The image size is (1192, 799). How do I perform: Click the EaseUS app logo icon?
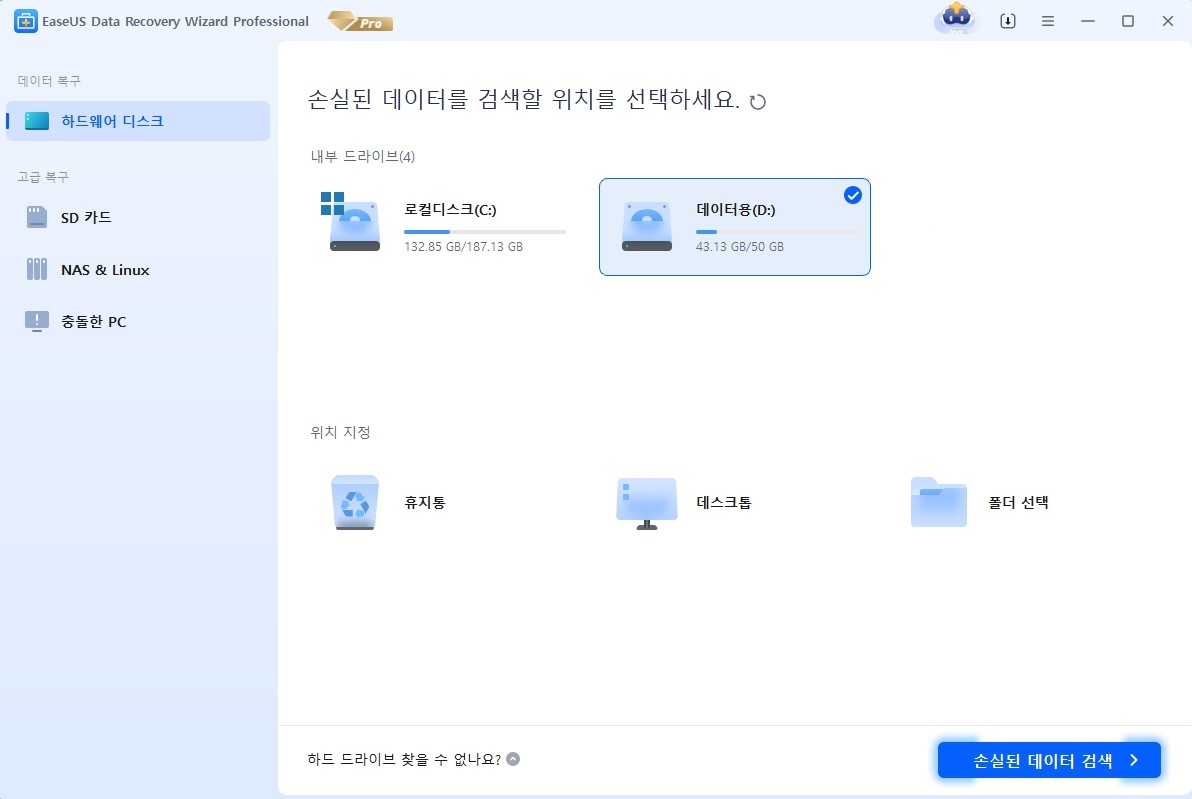(25, 21)
